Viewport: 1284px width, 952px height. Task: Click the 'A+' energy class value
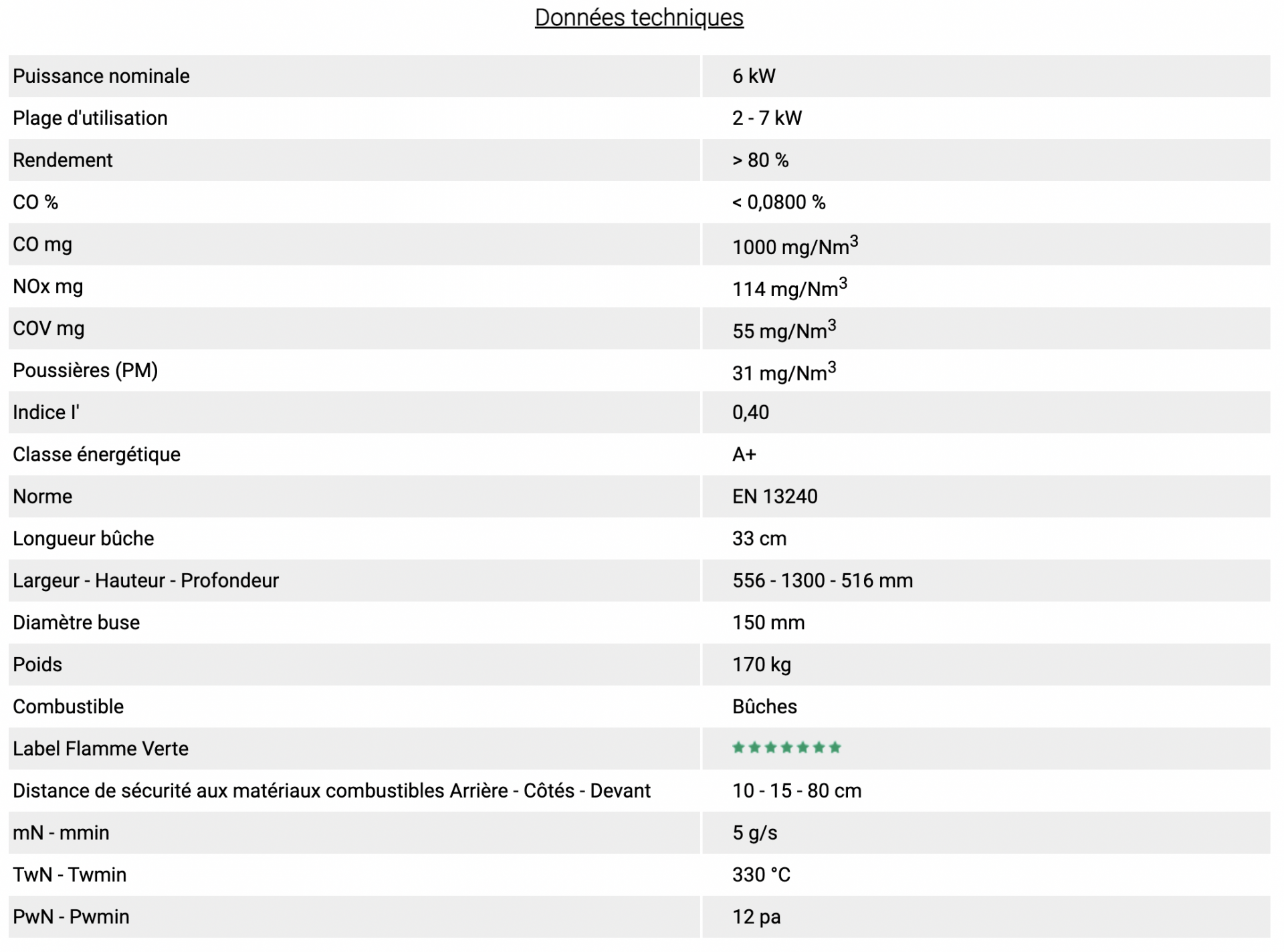click(744, 455)
